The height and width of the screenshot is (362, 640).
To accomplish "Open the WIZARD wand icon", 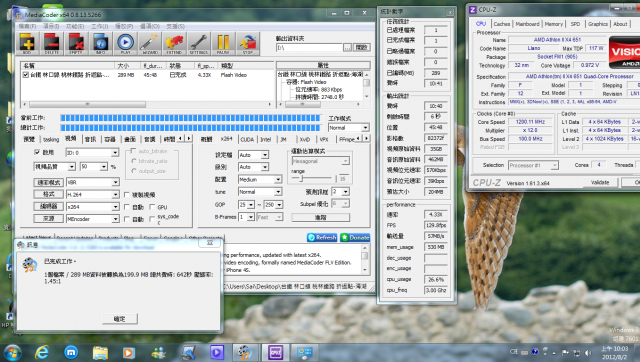I will (150, 44).
